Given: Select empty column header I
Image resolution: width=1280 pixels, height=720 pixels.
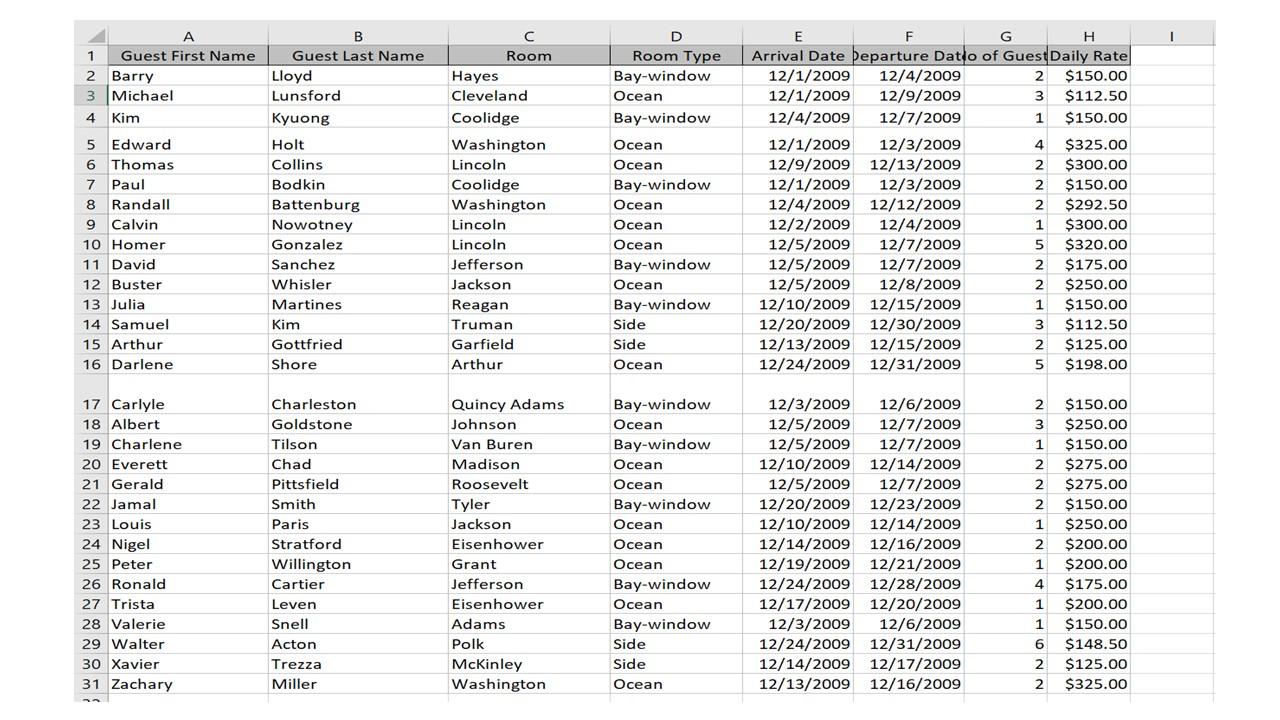Looking at the screenshot, I should (x=1170, y=35).
